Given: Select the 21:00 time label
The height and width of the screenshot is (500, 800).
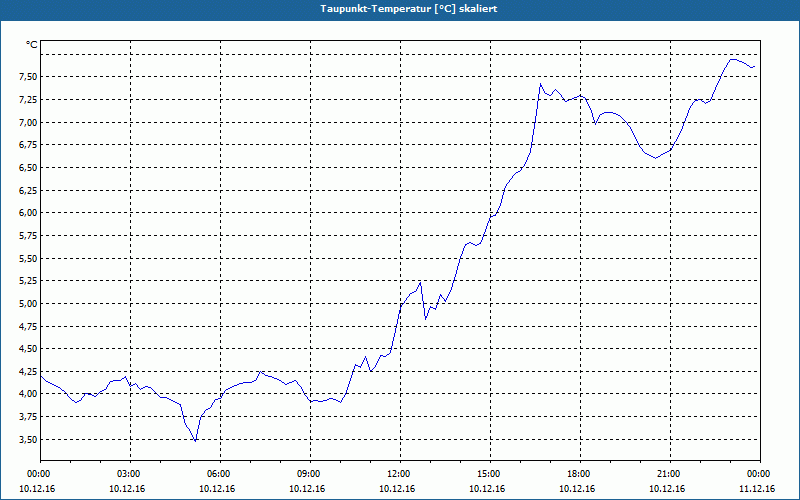Looking at the screenshot, I should pos(667,474).
